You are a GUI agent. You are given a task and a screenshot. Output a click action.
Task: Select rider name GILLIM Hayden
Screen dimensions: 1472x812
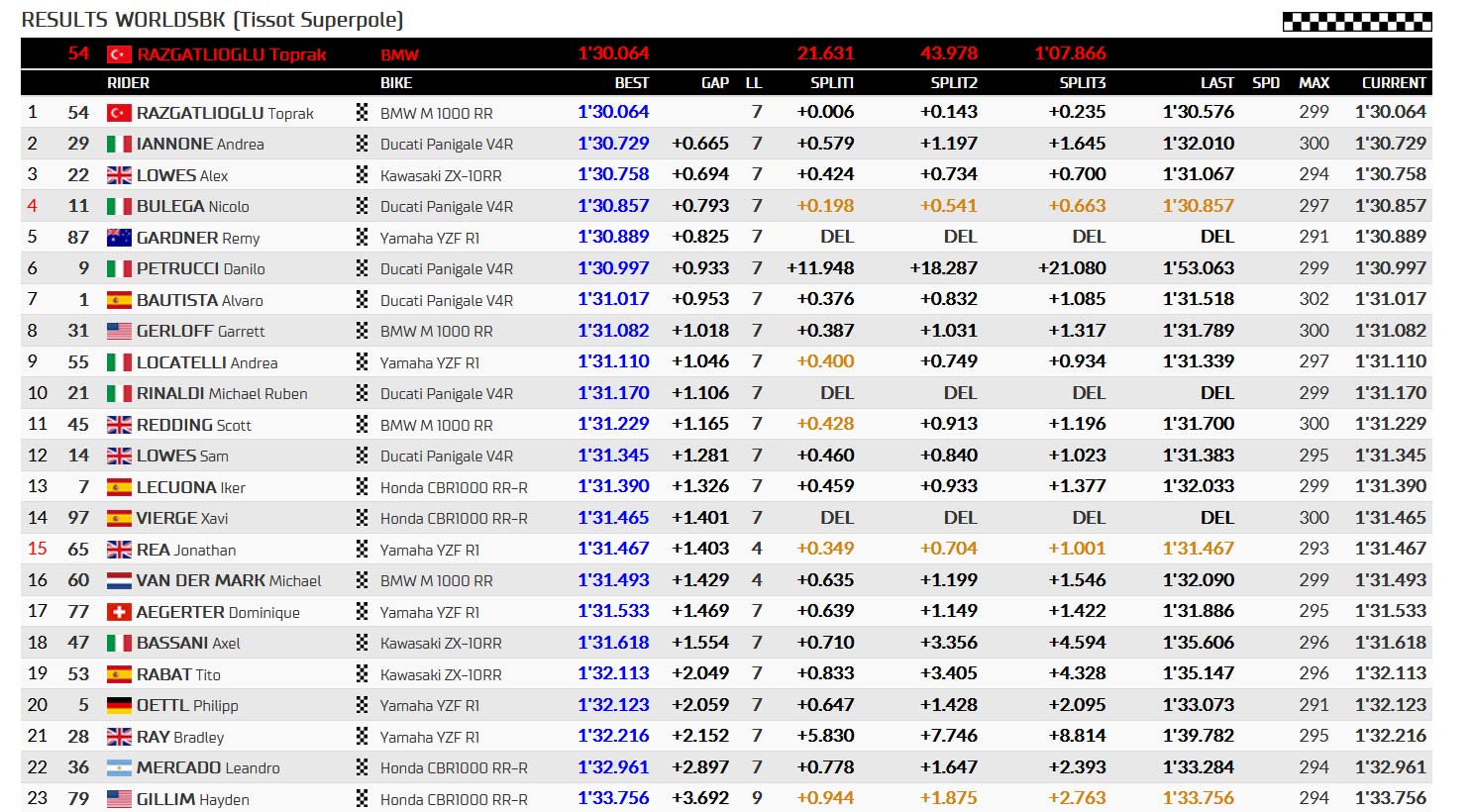coord(193,799)
